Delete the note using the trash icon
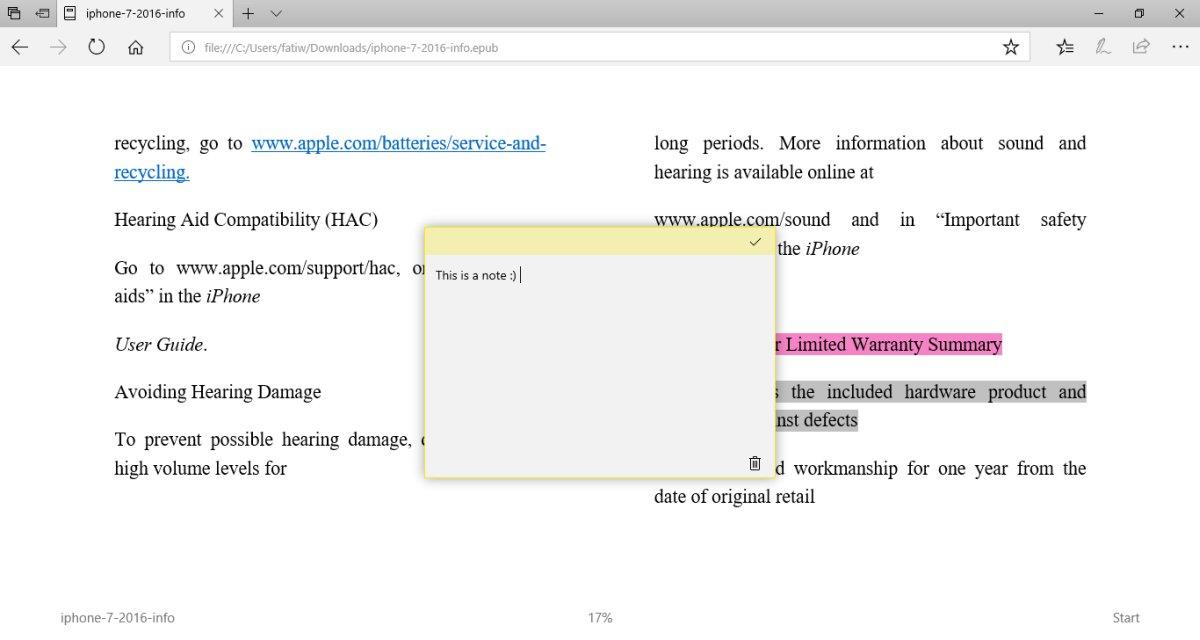The width and height of the screenshot is (1200, 640). coord(755,463)
